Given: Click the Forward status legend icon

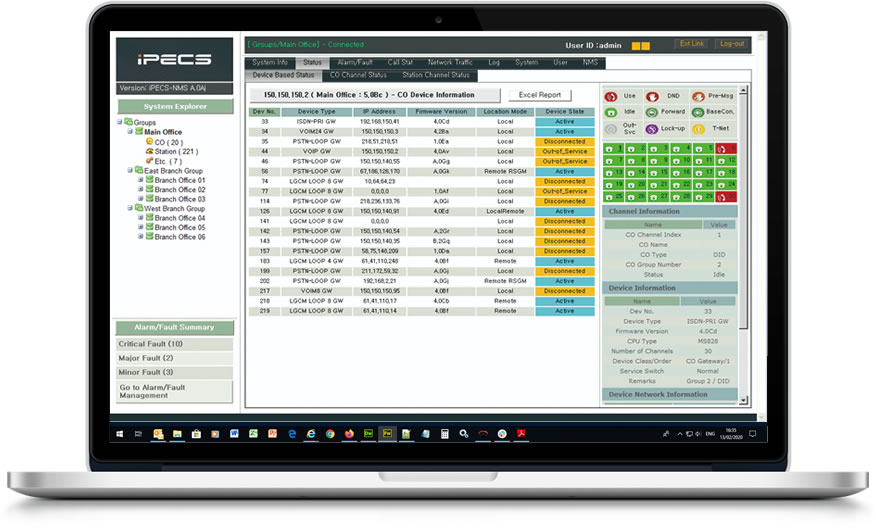Looking at the screenshot, I should click(652, 112).
